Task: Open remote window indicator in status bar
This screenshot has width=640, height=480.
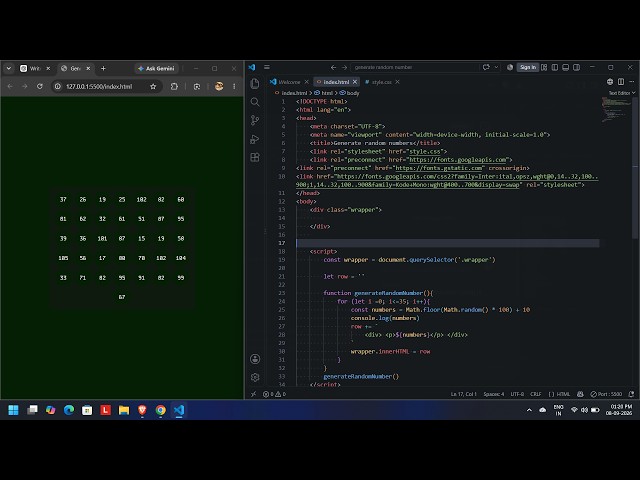Action: [253, 394]
